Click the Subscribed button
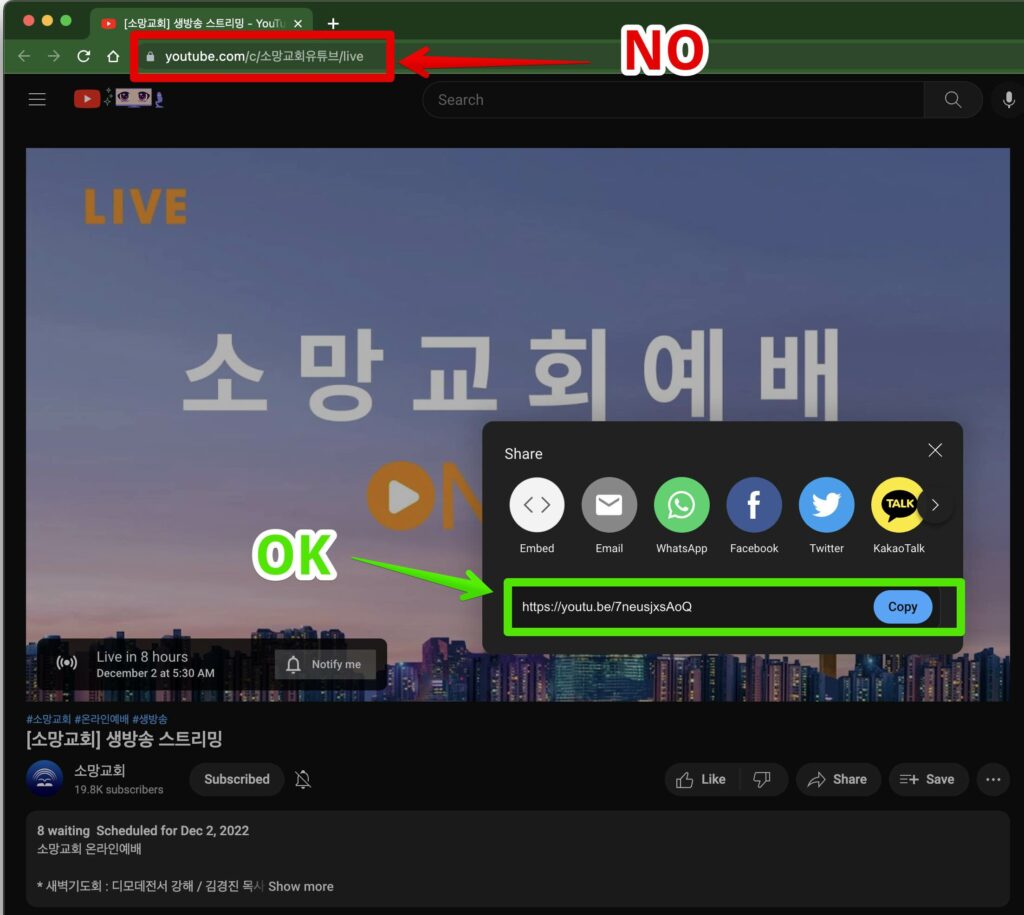Screen dimensions: 1024x915 pos(236,779)
